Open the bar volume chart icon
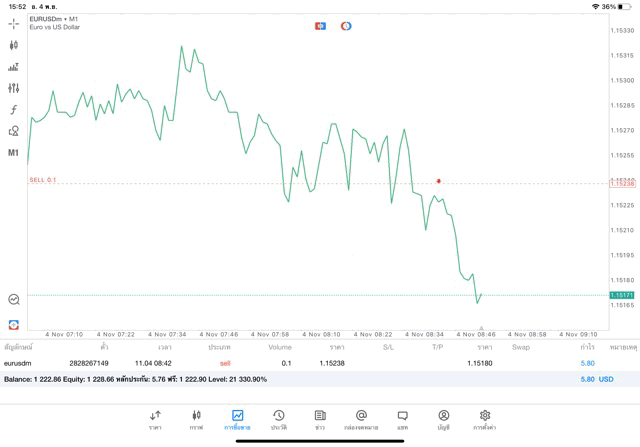This screenshot has height=447, width=640. tap(13, 67)
